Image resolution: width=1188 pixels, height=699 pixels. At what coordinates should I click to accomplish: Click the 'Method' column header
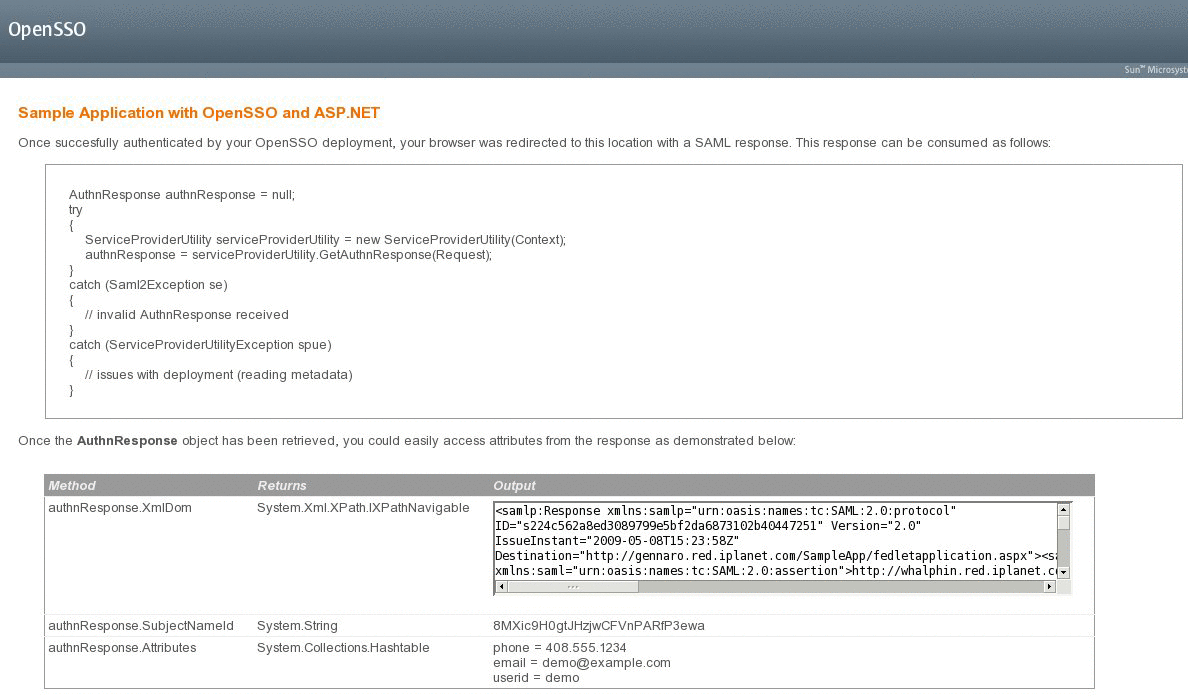tap(72, 485)
